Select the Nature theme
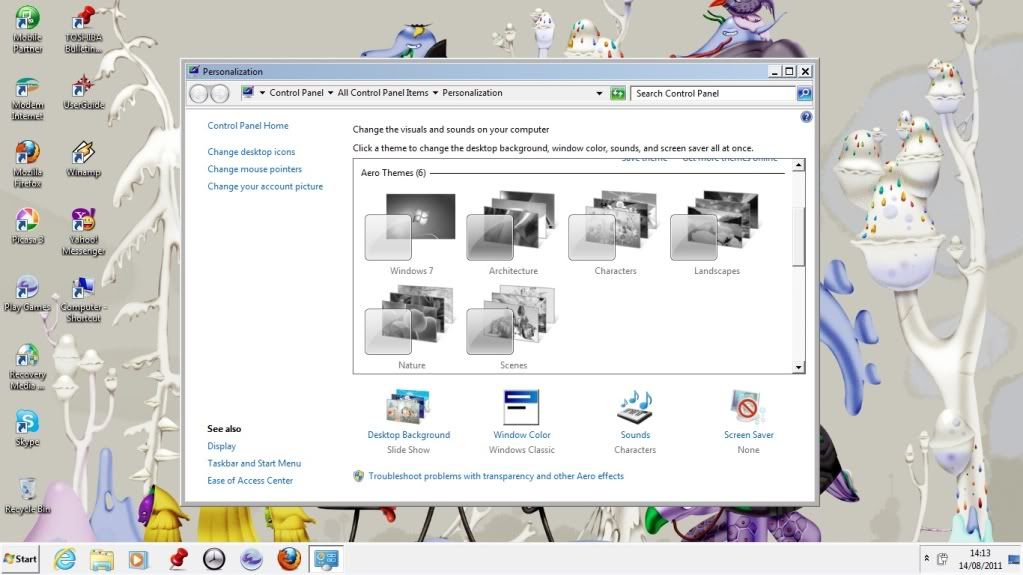1023x575 pixels. (411, 328)
